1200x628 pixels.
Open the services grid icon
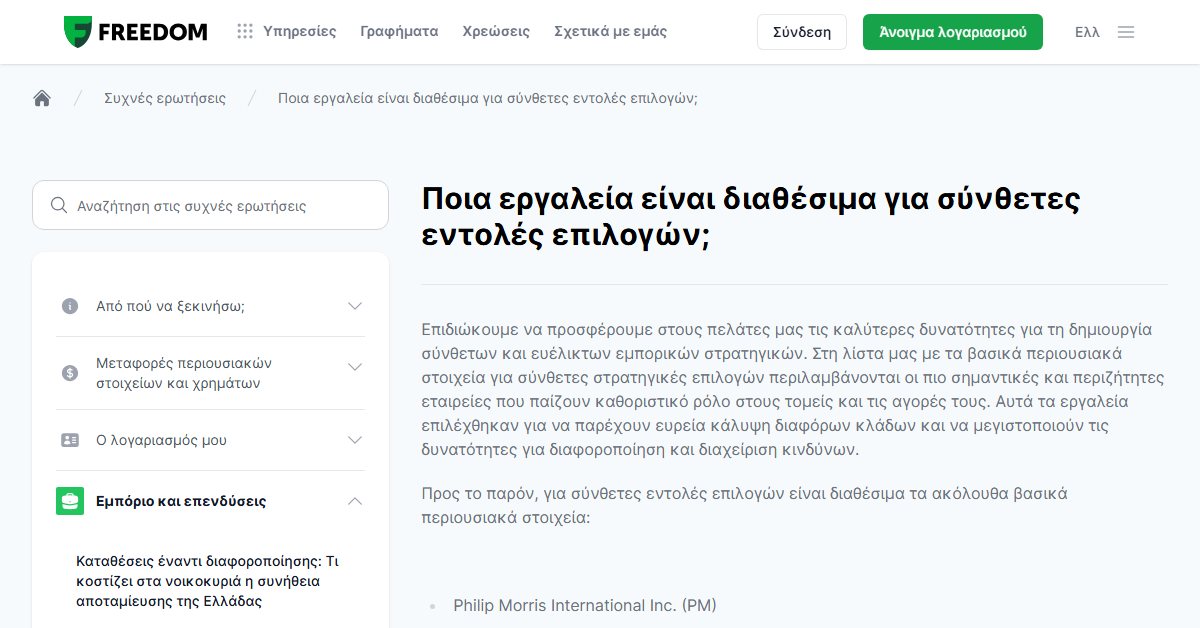coord(245,32)
